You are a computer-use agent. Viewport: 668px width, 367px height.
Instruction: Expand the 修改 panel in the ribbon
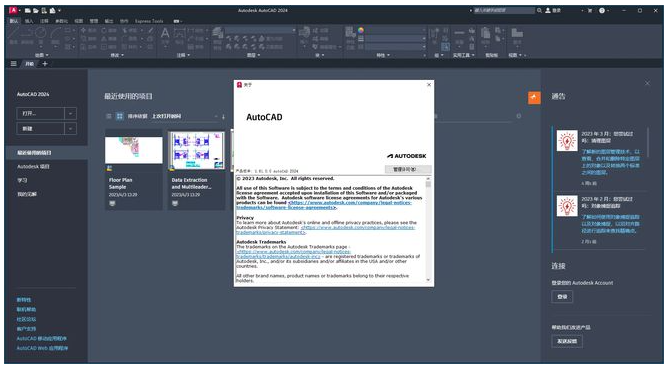pos(117,55)
